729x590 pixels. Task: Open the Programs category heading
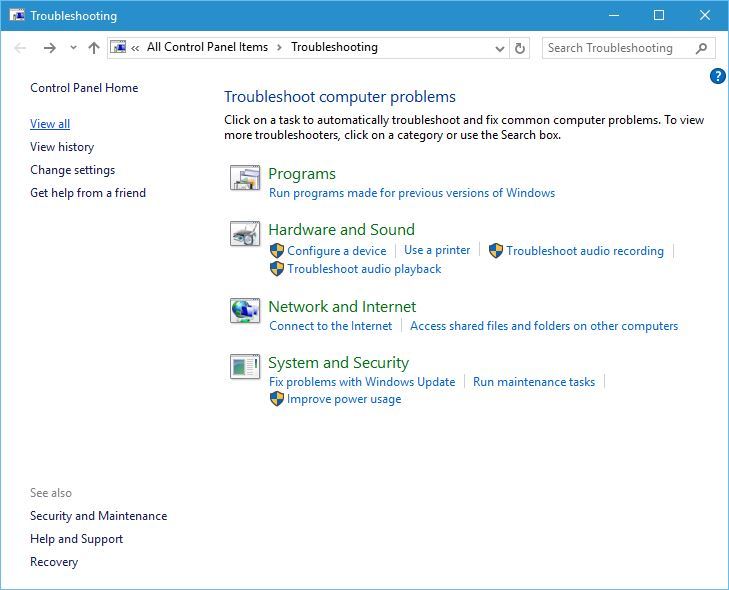(302, 174)
